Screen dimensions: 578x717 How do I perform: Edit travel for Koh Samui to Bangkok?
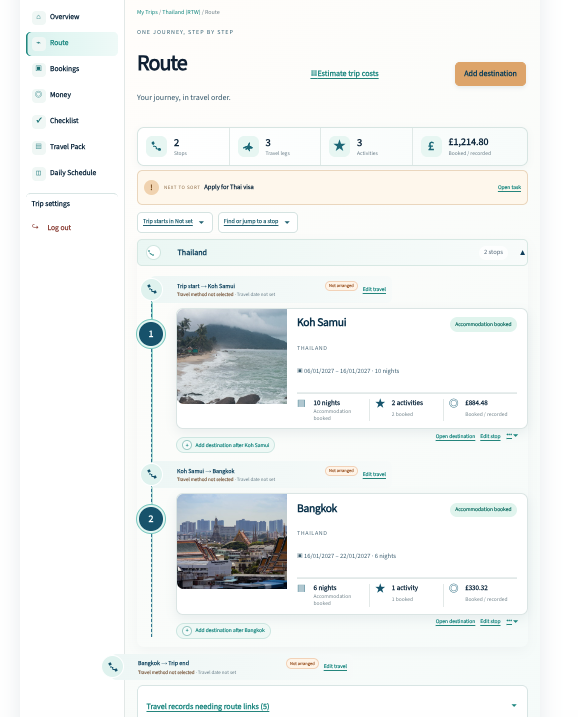coord(374,475)
